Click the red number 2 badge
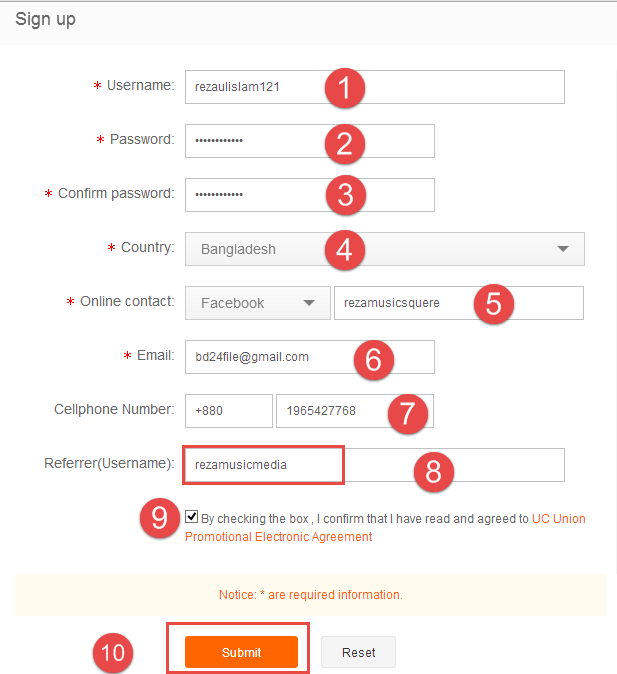 click(344, 142)
